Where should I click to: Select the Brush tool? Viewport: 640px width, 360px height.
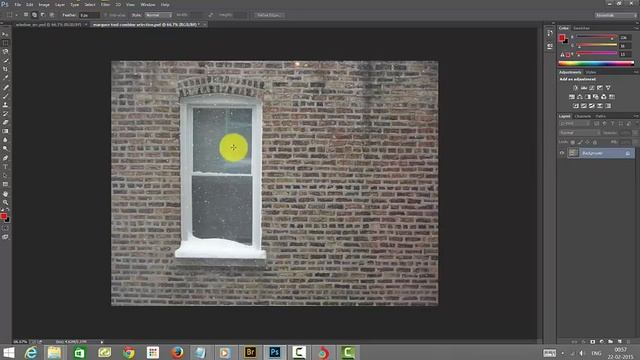5,96
